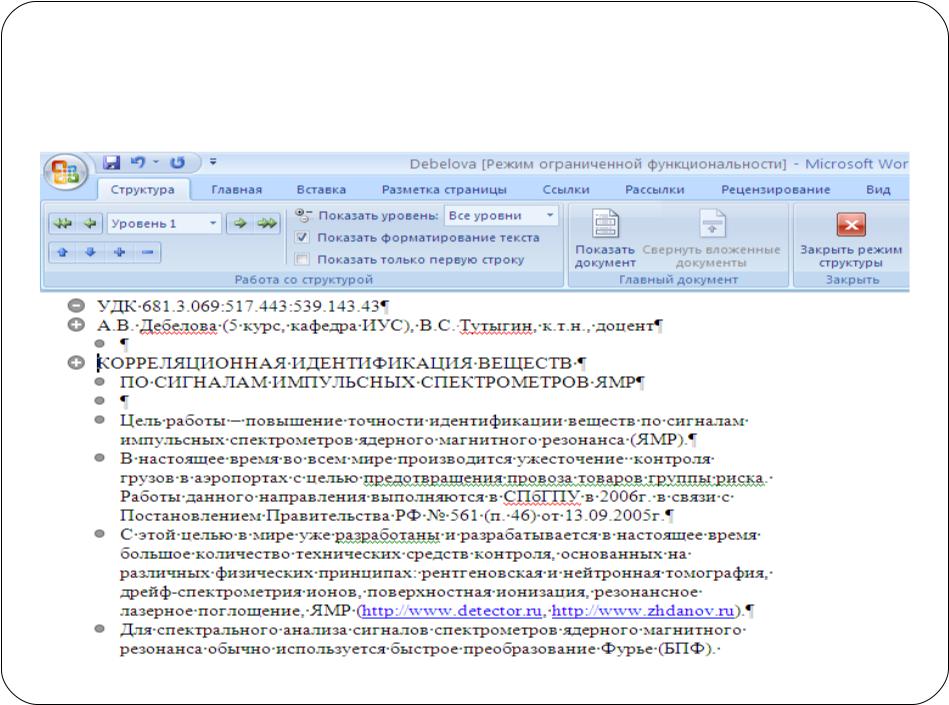This screenshot has height=705, width=949.
Task: Promote outline level single-left arrow
Action: pos(90,224)
